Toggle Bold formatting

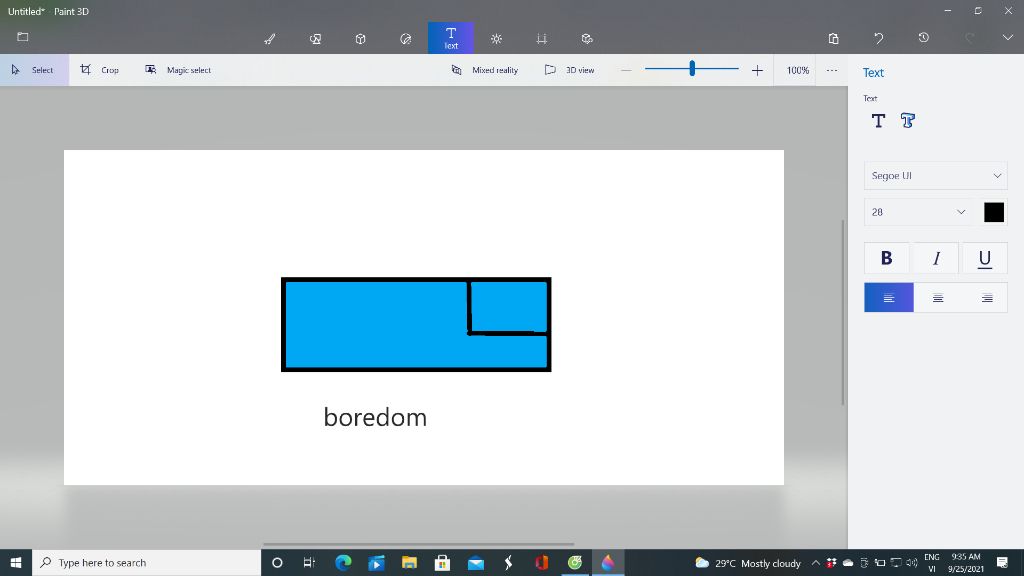(x=887, y=258)
